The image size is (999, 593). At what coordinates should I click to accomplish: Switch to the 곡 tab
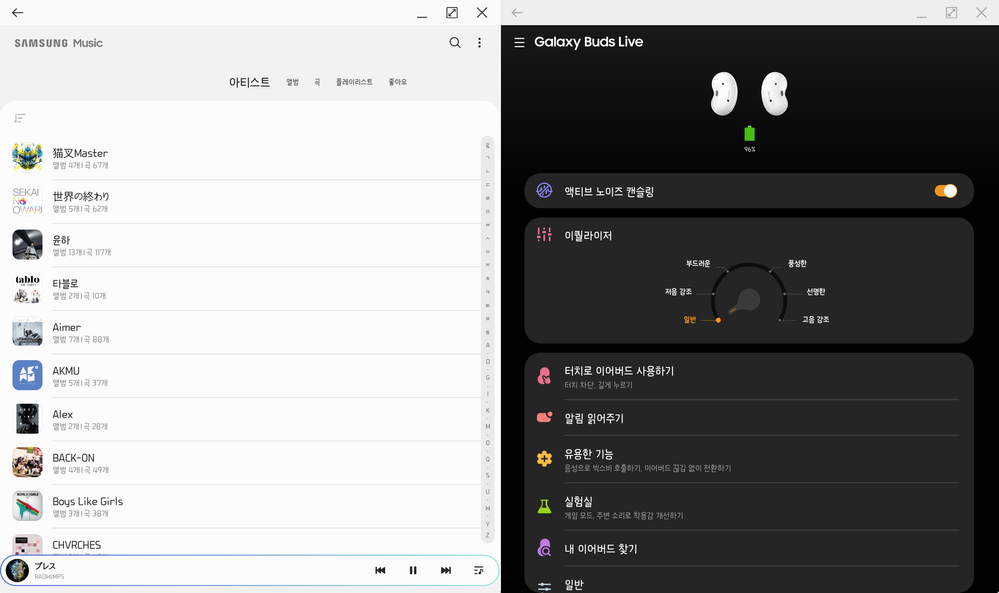pos(317,82)
